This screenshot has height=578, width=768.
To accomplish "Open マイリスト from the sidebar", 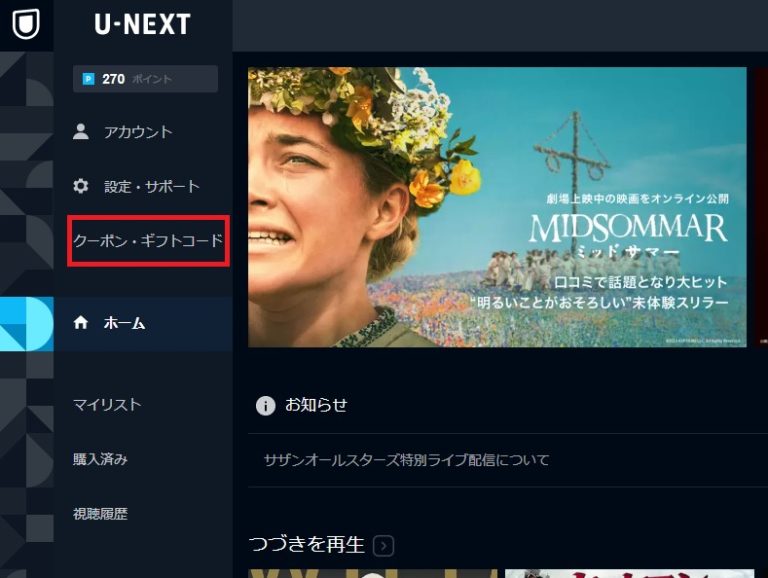I will click(107, 405).
